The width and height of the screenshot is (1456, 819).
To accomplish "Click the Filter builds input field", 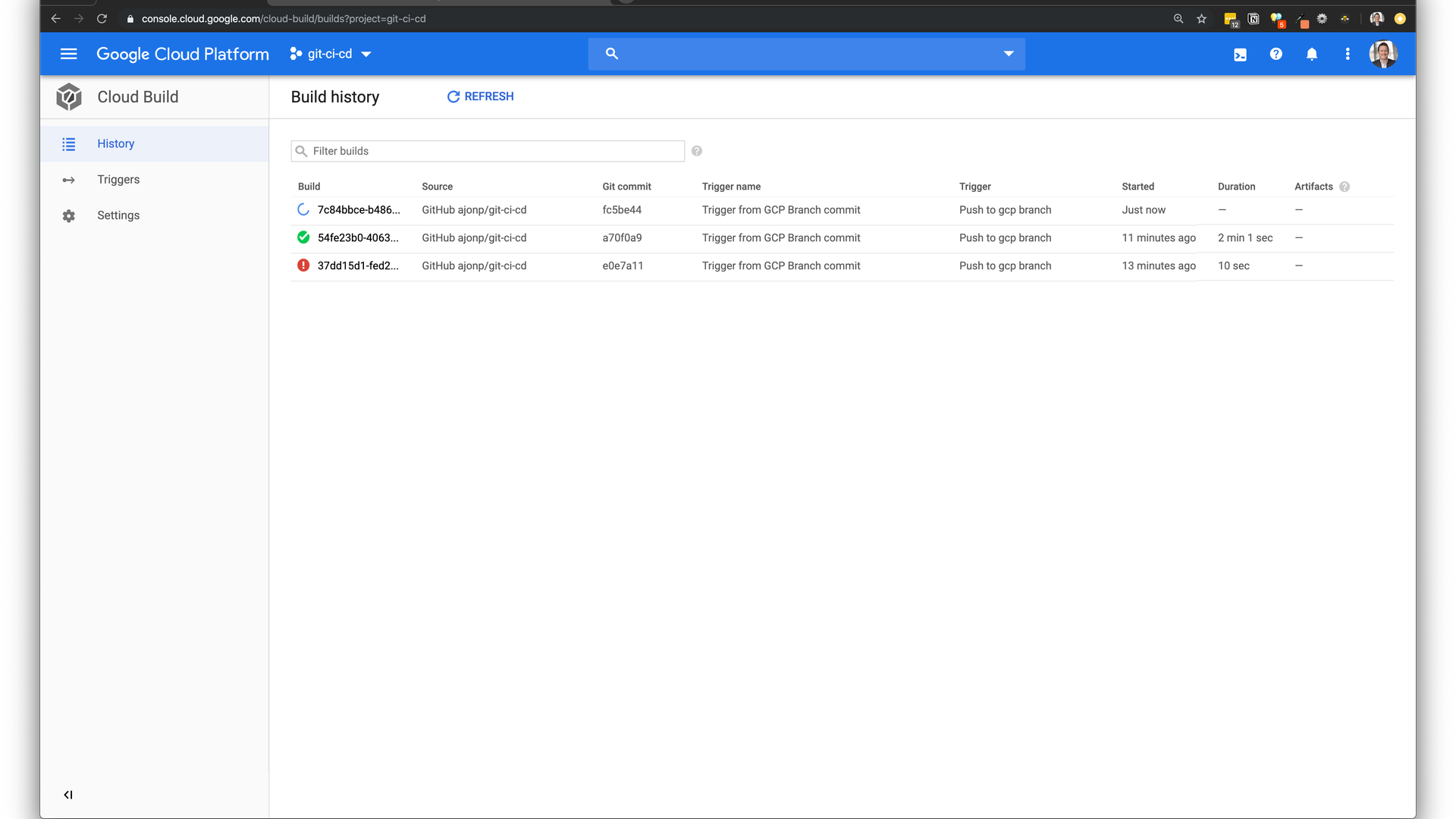I will point(493,151).
